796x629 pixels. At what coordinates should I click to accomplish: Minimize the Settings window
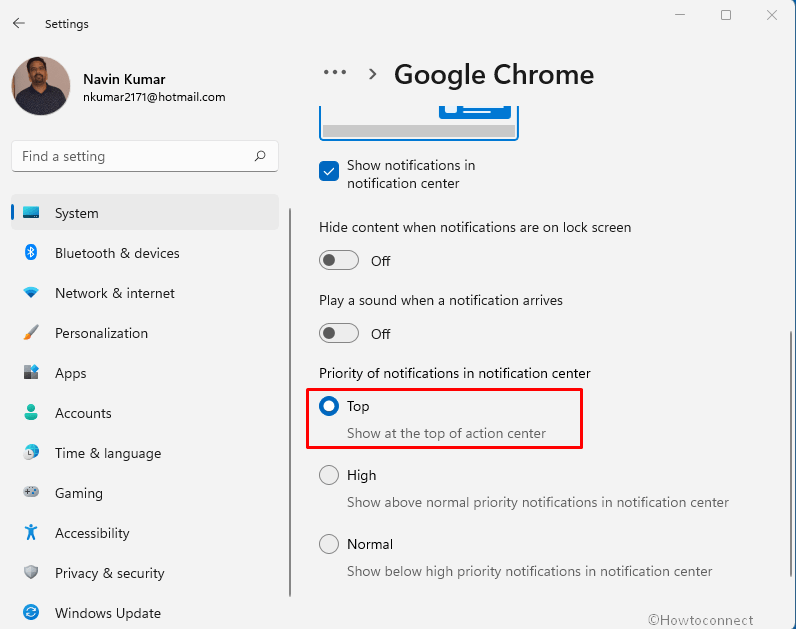(680, 15)
